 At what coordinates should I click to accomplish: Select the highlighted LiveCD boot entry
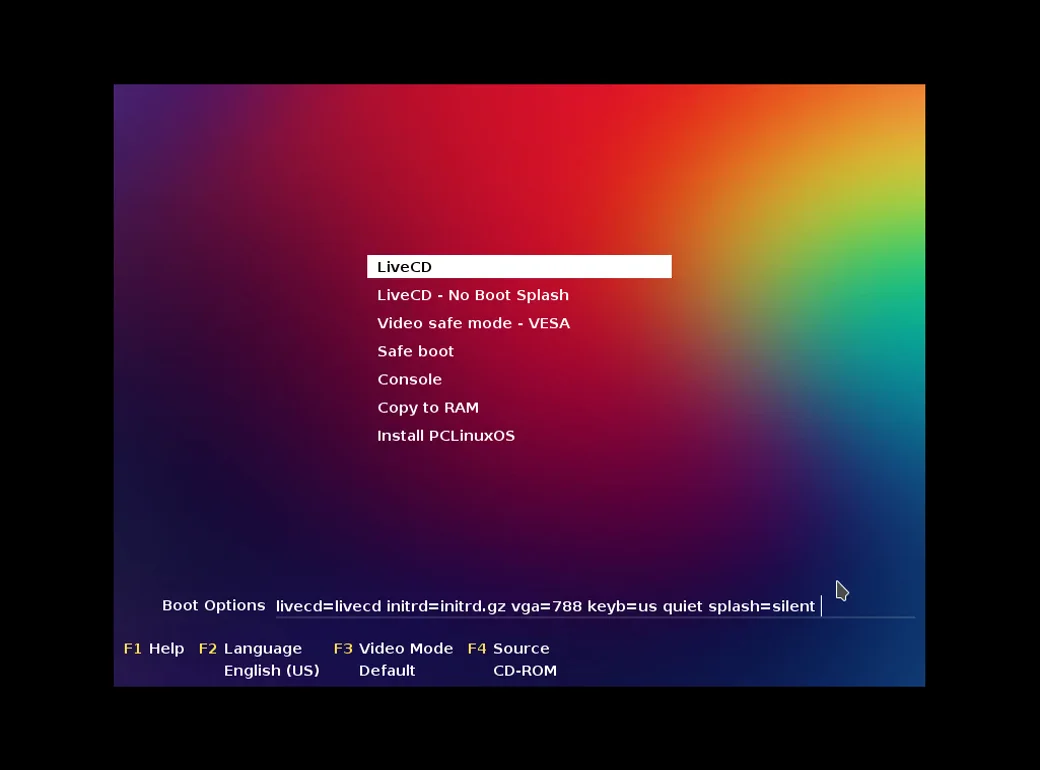519,267
